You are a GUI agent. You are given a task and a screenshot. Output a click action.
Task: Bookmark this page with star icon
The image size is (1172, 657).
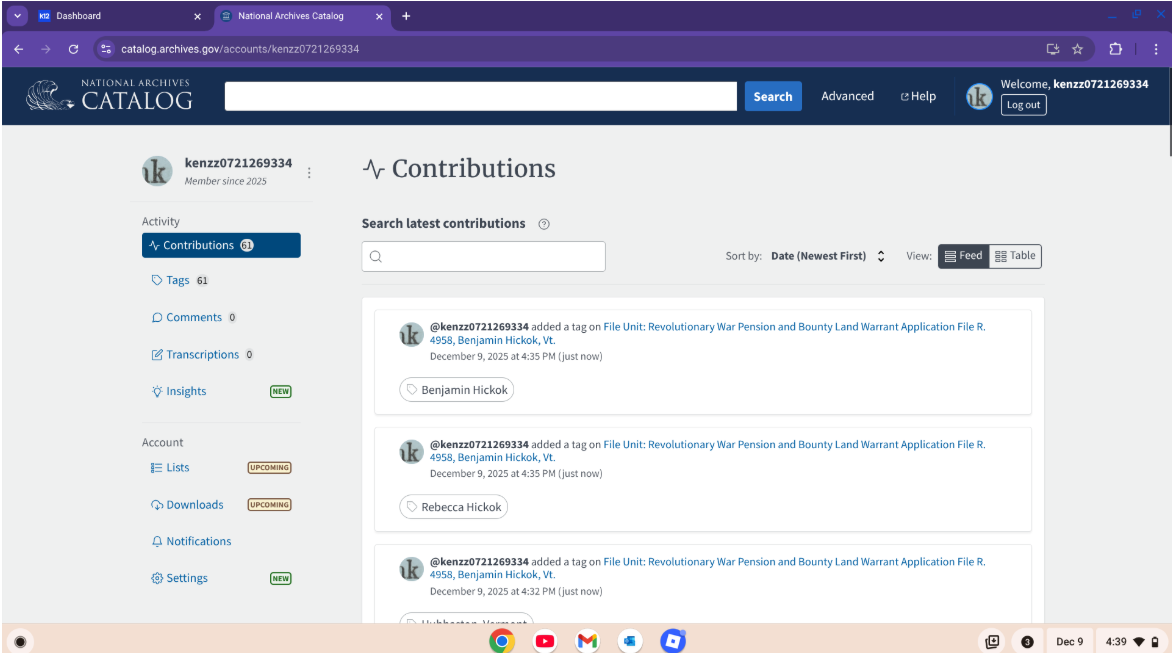point(1078,49)
